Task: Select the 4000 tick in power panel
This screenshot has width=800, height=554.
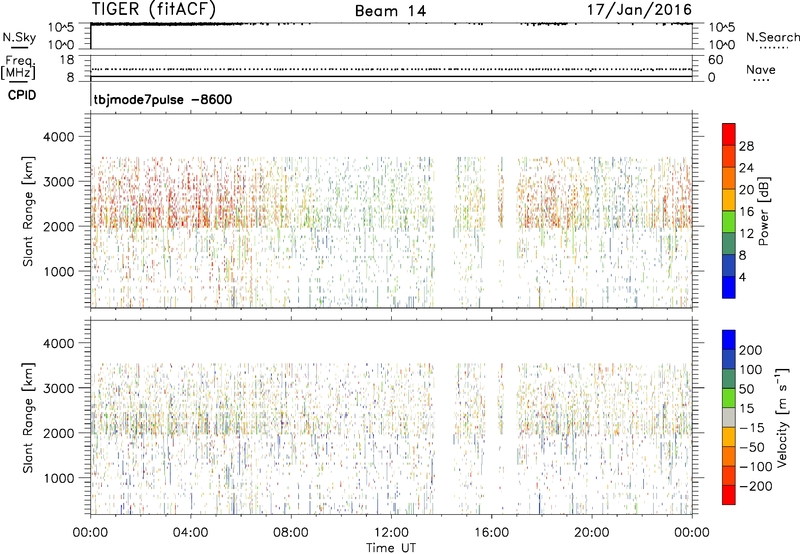Action: 59,137
